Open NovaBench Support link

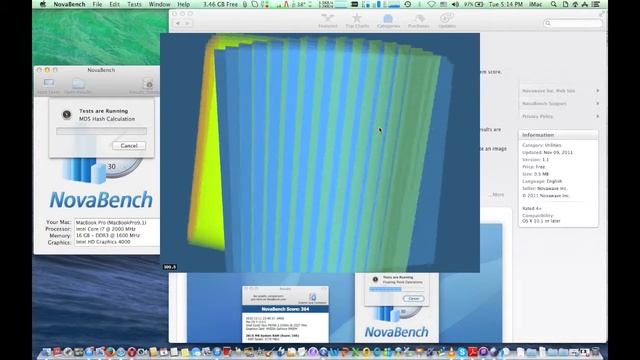click(x=544, y=103)
